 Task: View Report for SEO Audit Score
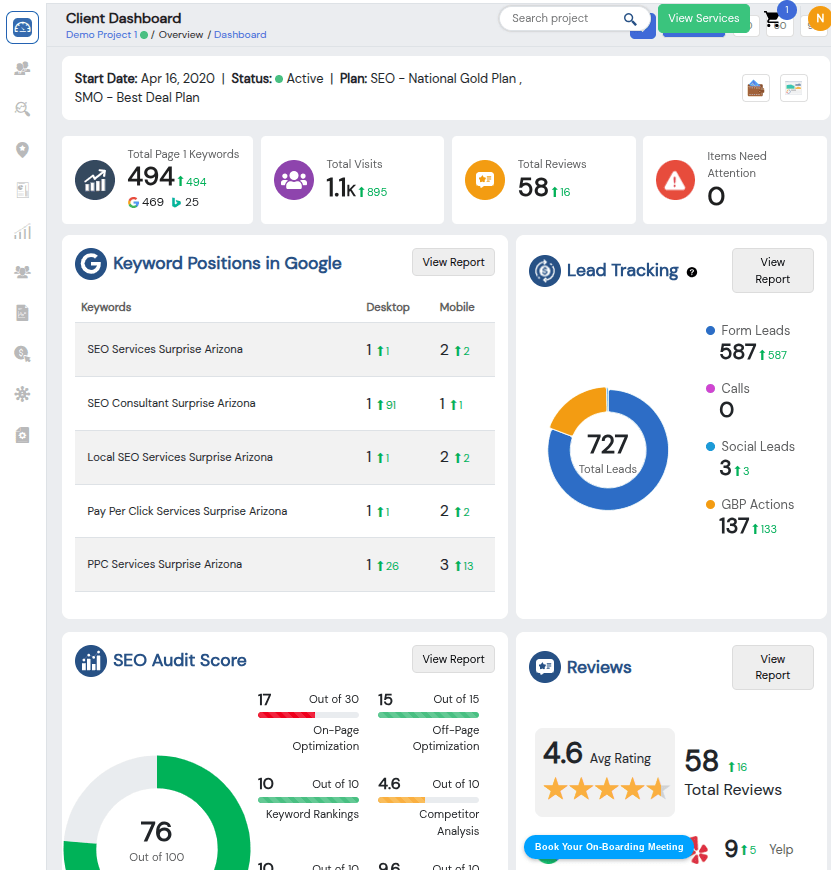click(x=453, y=659)
